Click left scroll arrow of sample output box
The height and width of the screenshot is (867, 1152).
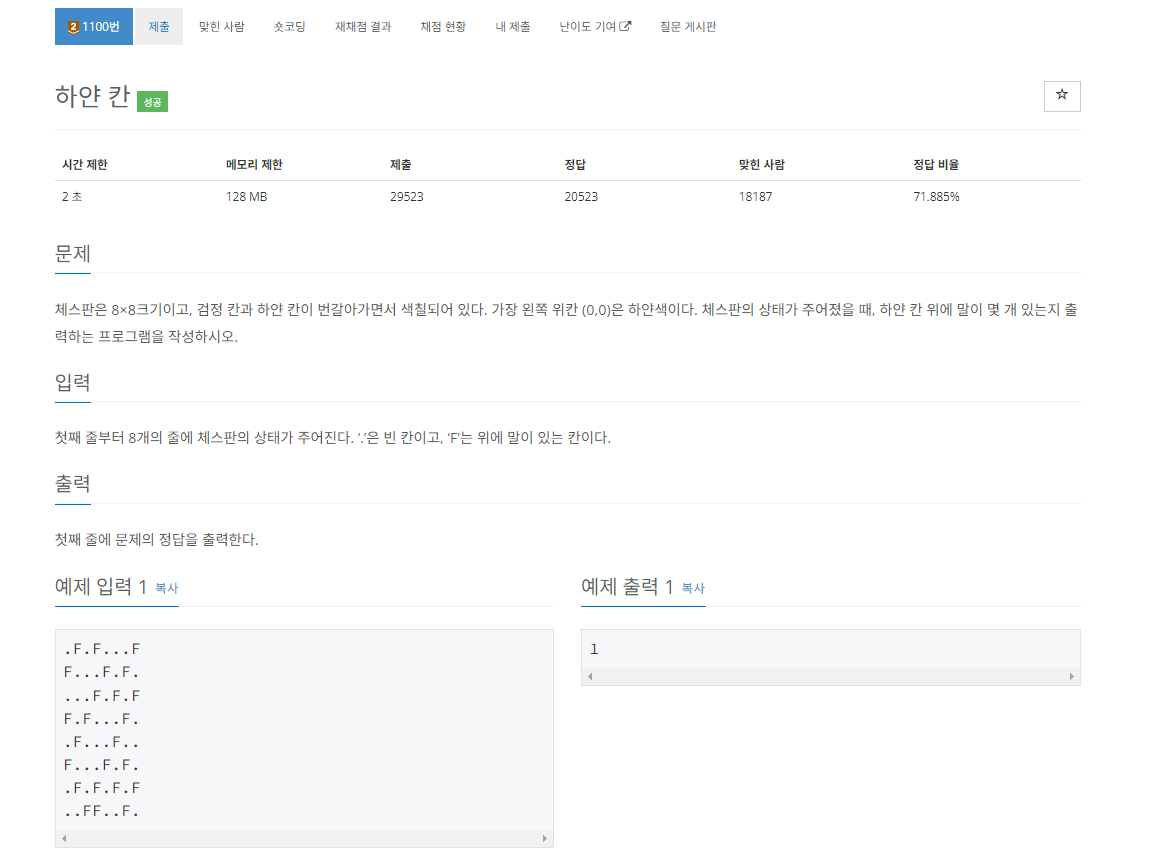tap(591, 677)
